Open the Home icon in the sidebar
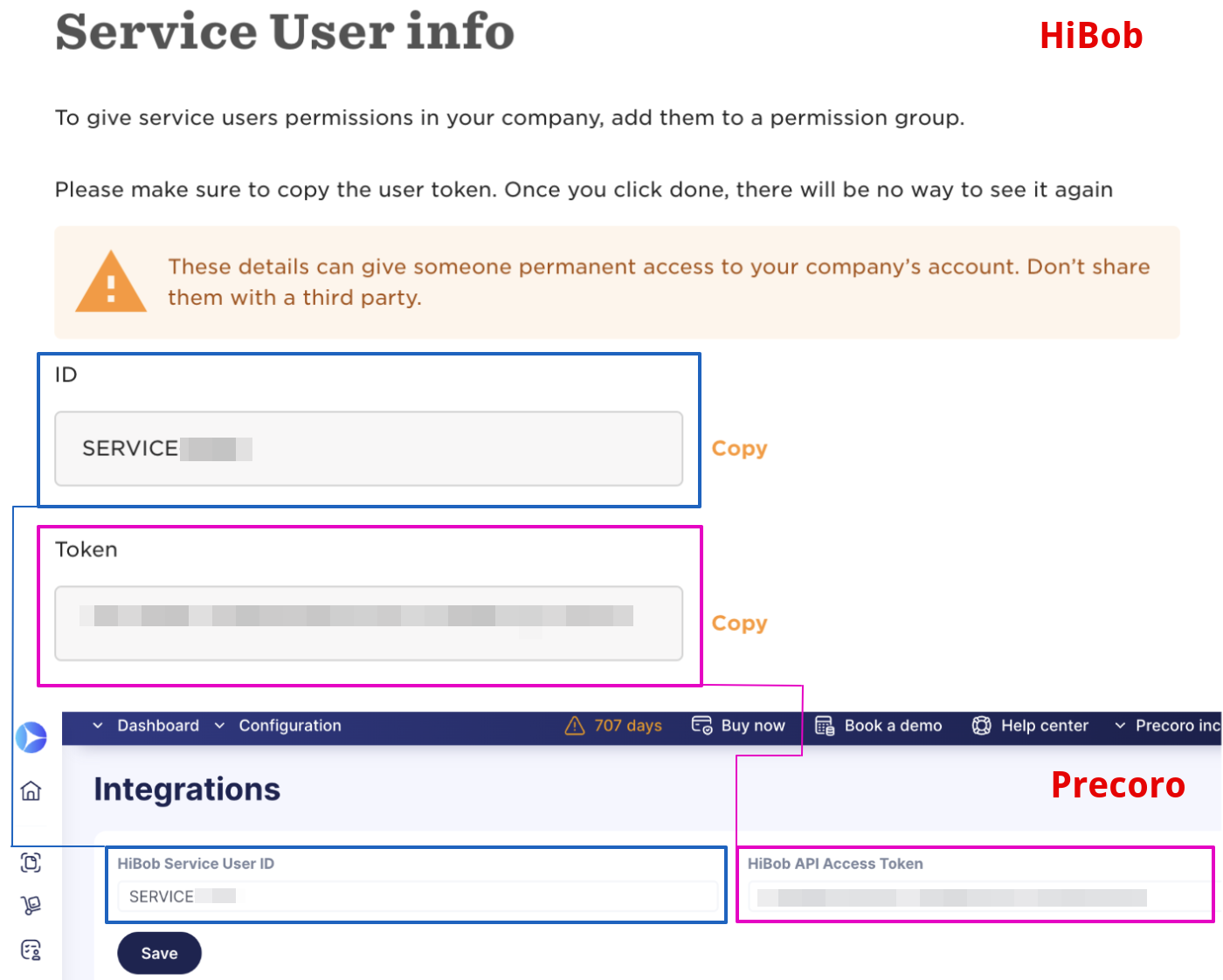 click(x=31, y=790)
